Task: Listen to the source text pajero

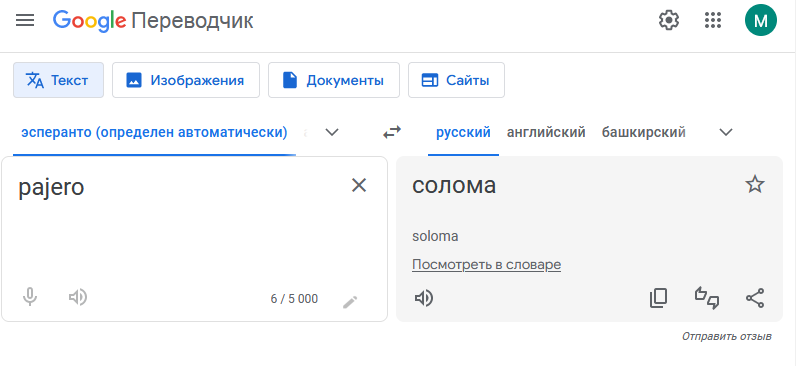Action: [x=78, y=297]
